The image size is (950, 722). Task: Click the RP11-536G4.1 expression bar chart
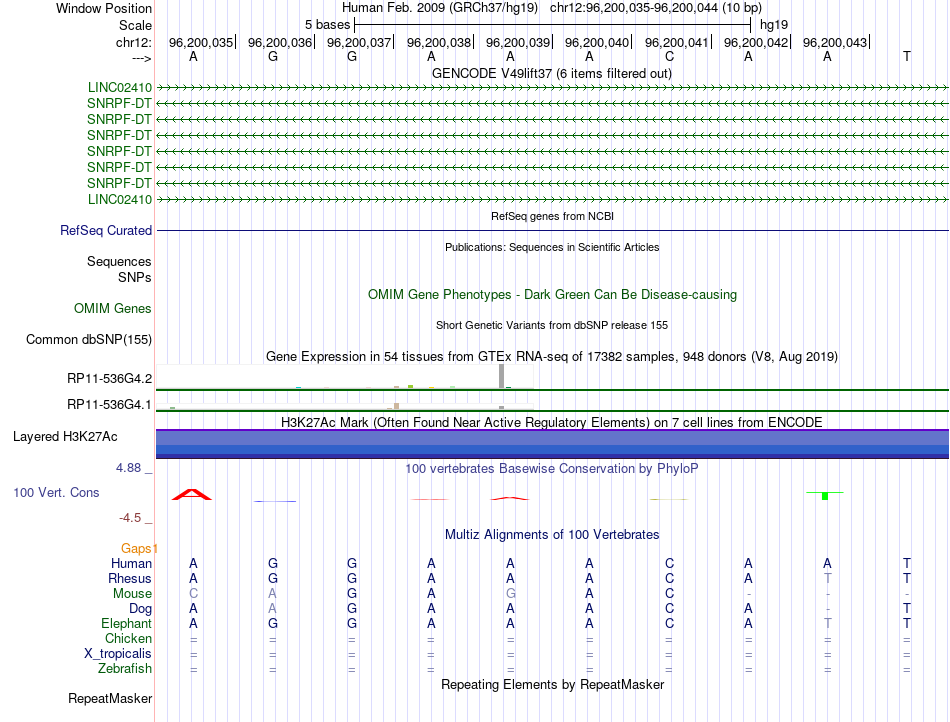[x=345, y=406]
